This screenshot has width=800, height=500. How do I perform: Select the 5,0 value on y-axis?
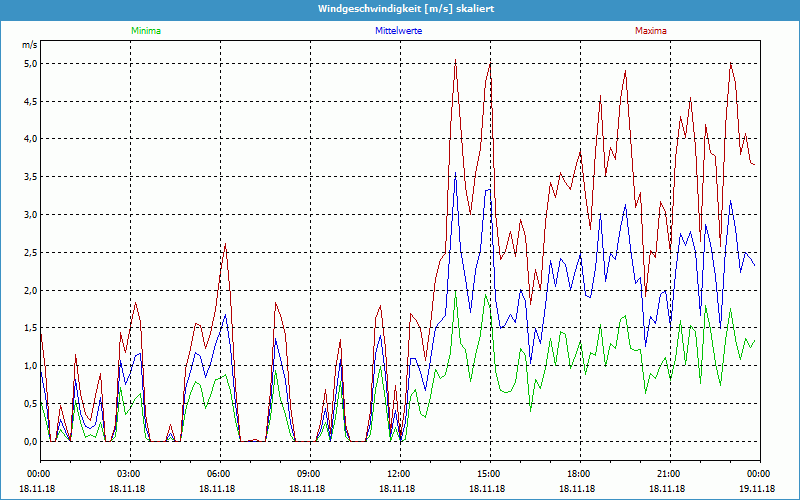(29, 63)
